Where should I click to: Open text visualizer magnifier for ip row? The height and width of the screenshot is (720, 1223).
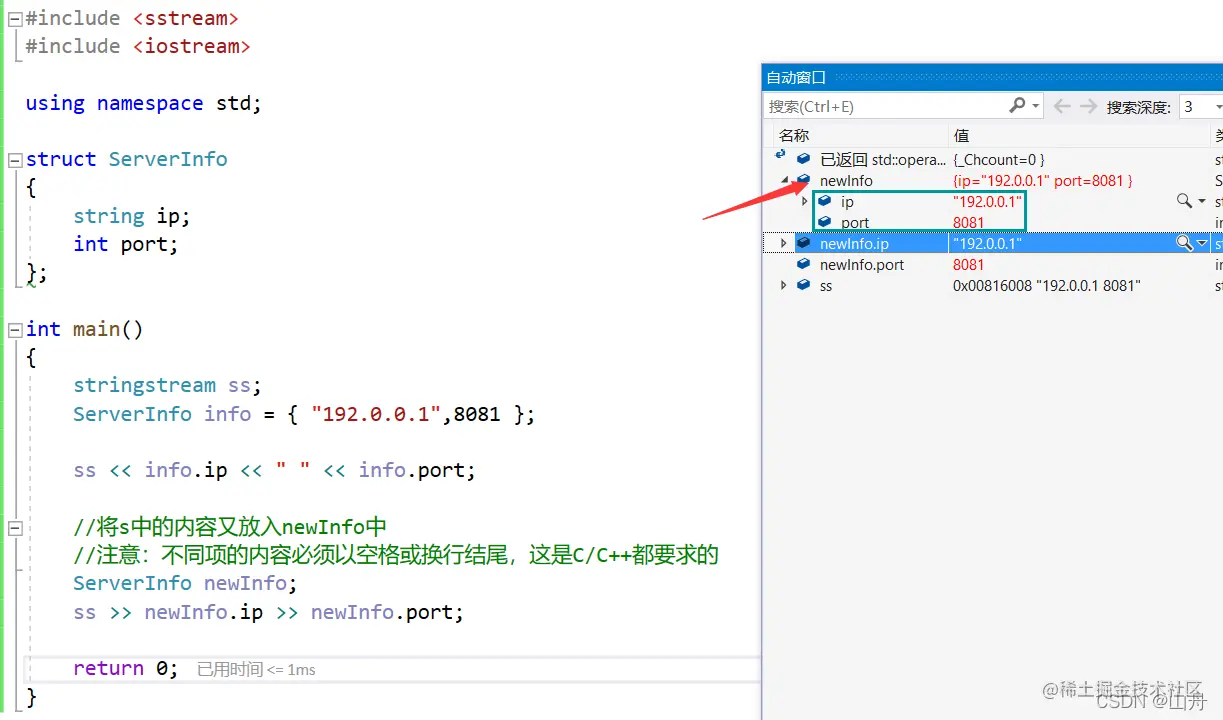(x=1184, y=201)
